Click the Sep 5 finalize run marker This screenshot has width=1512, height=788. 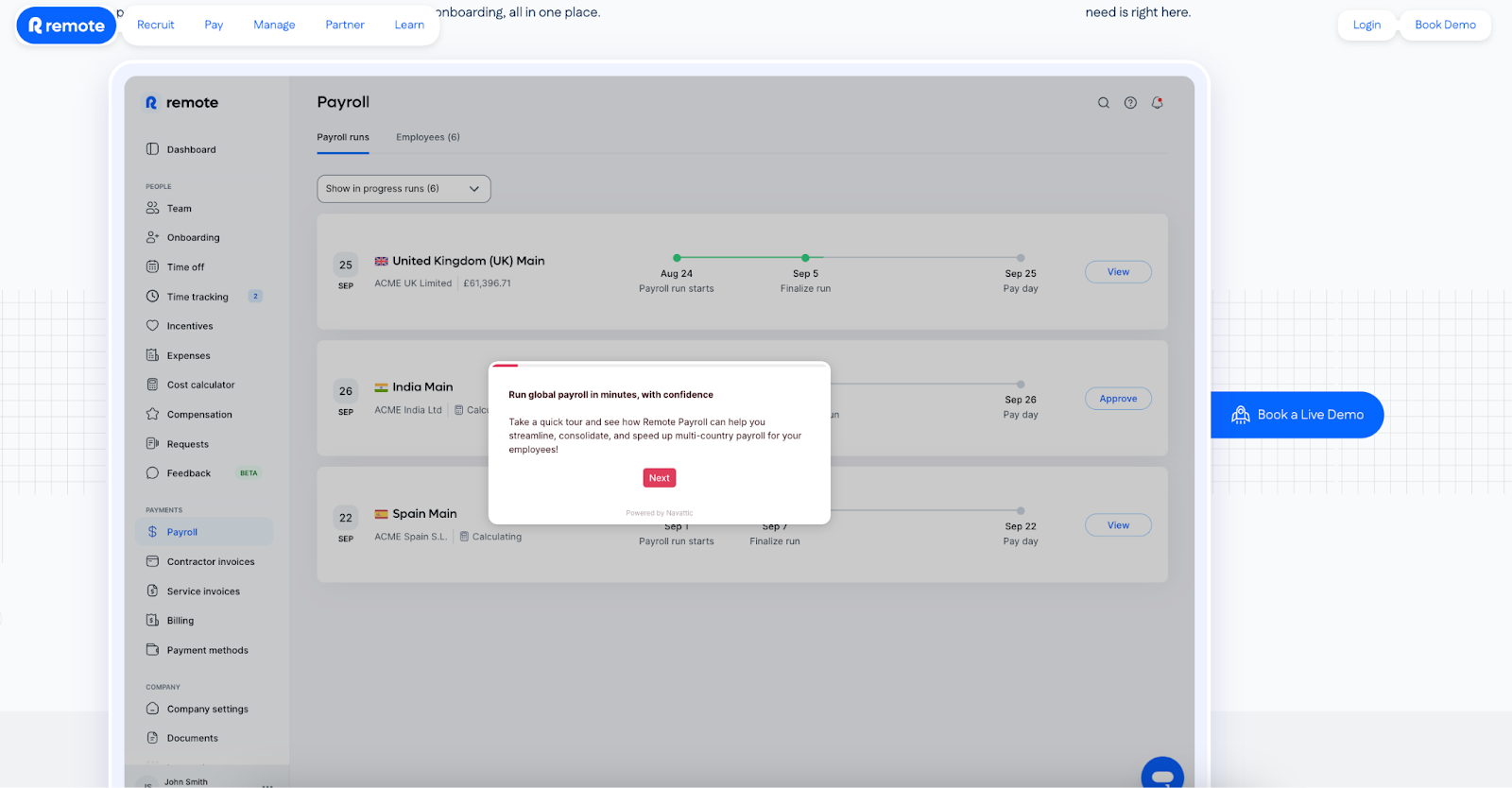(x=805, y=258)
